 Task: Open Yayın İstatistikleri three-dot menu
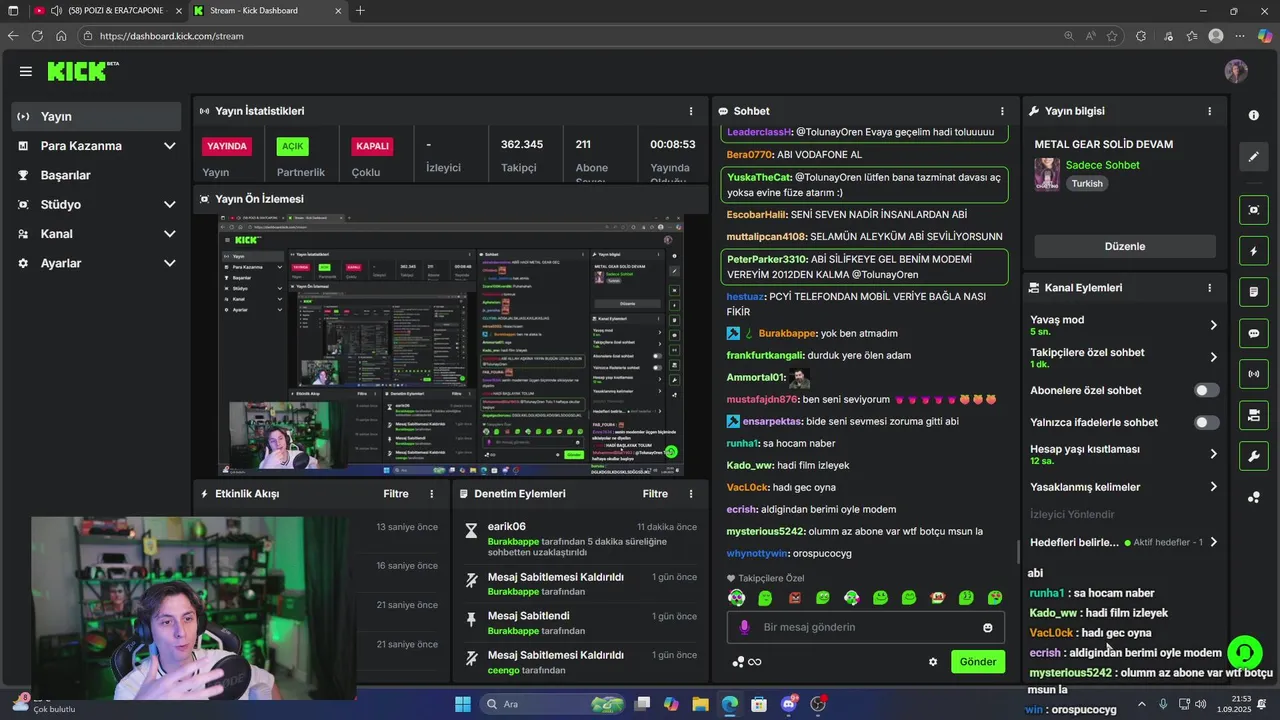690,111
